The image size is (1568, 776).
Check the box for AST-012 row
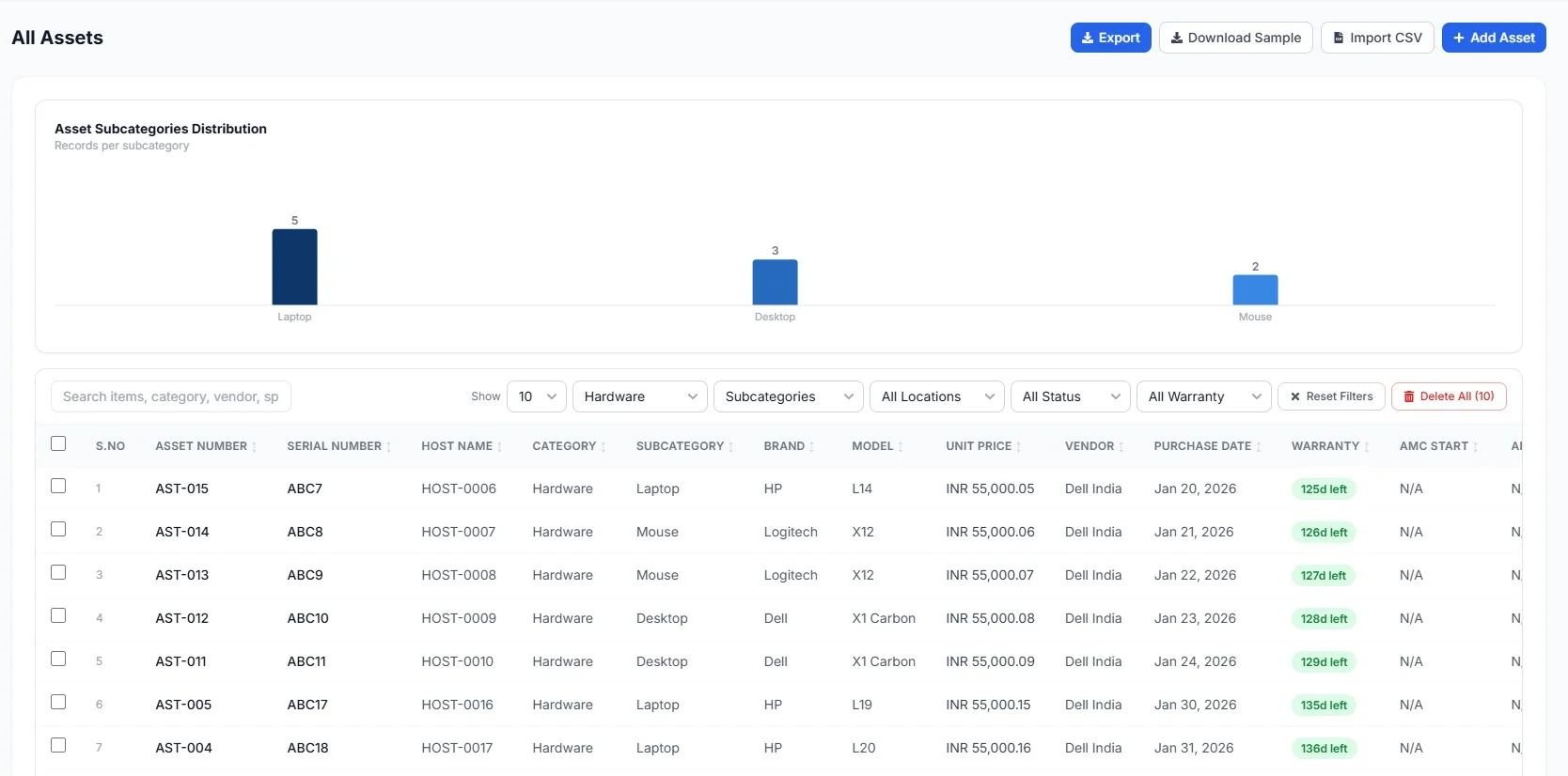point(58,615)
